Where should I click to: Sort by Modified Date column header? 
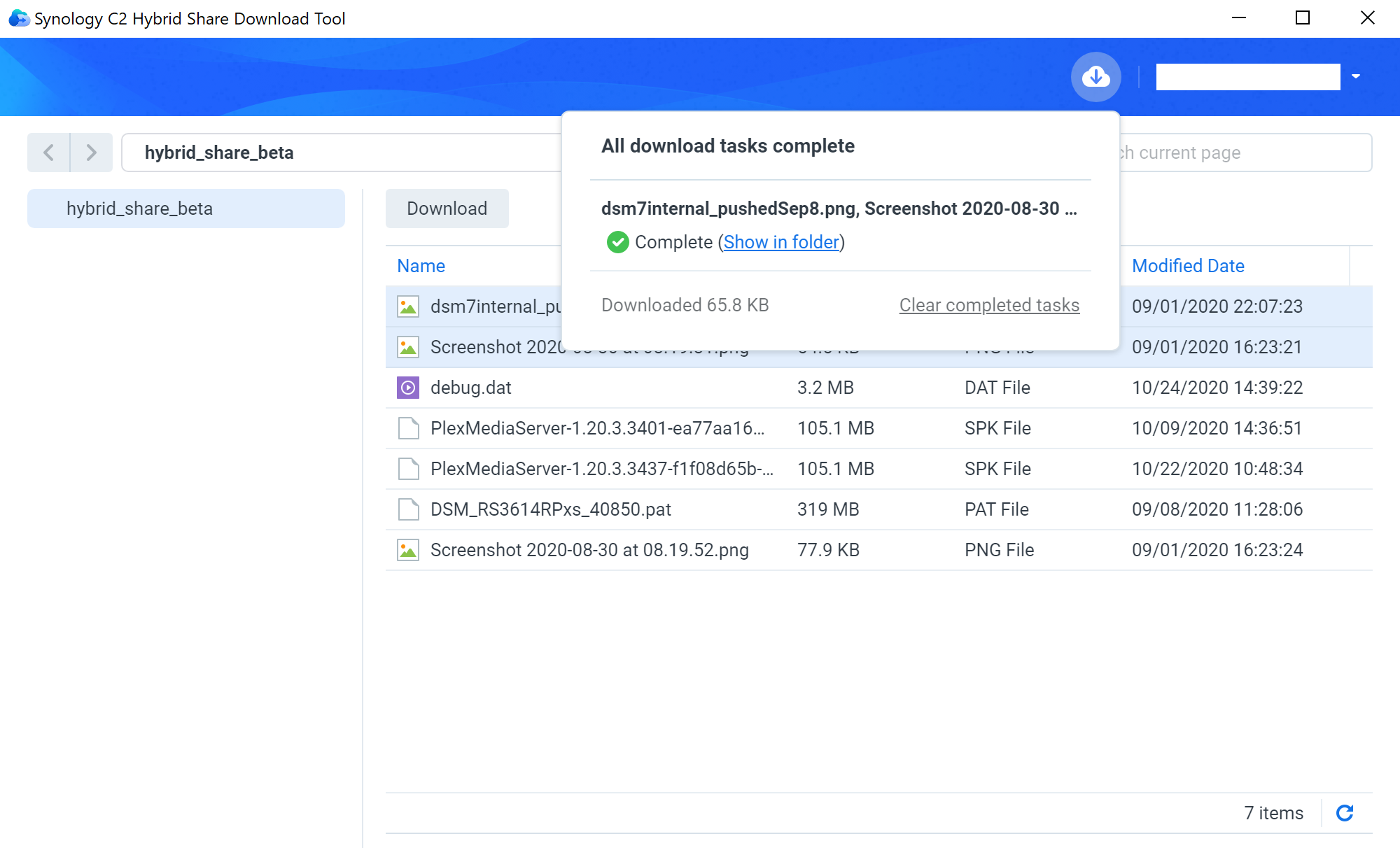(1188, 266)
